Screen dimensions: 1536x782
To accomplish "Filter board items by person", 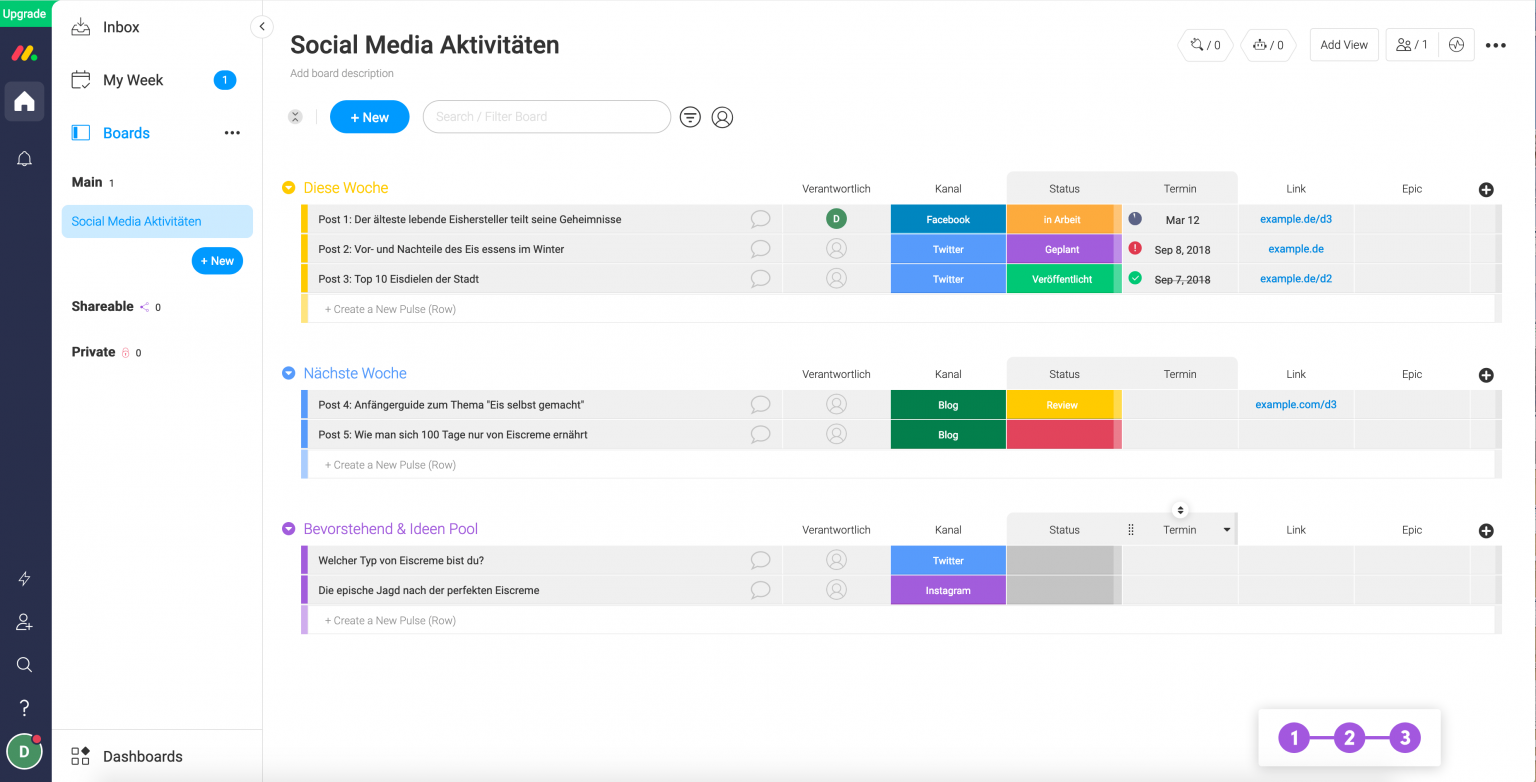I will 722,117.
